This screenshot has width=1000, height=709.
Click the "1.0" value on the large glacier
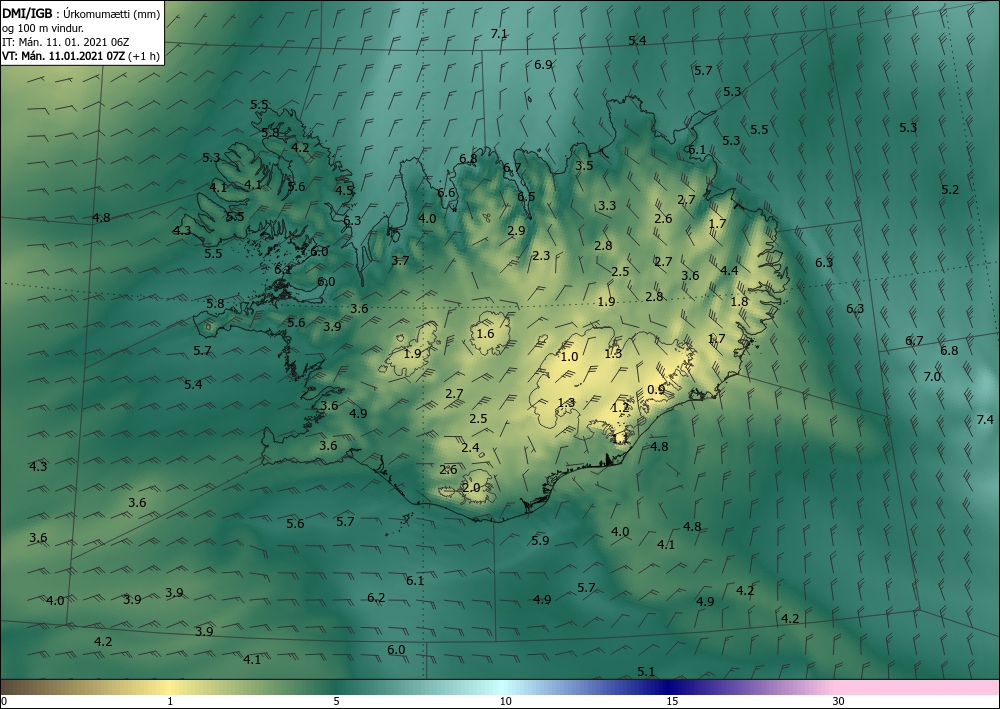click(x=569, y=356)
